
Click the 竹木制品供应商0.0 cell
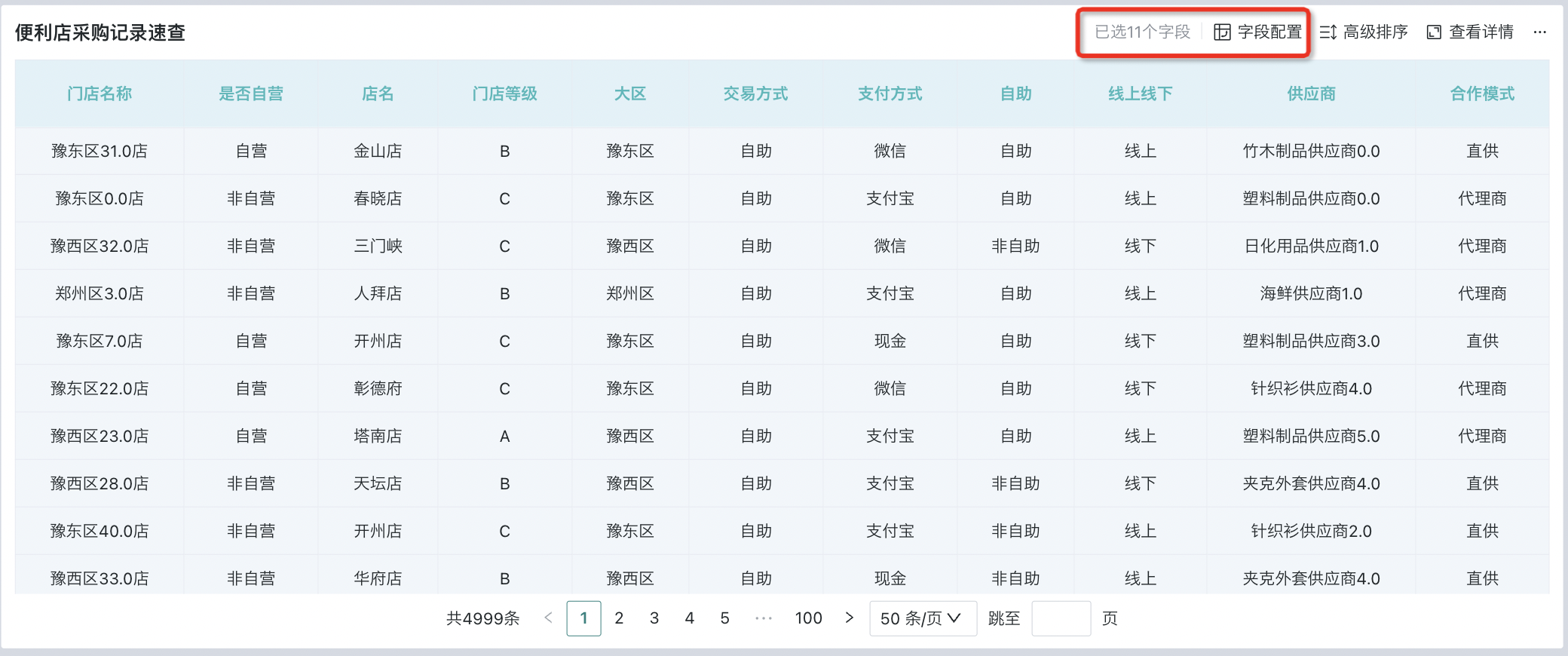pos(1312,151)
